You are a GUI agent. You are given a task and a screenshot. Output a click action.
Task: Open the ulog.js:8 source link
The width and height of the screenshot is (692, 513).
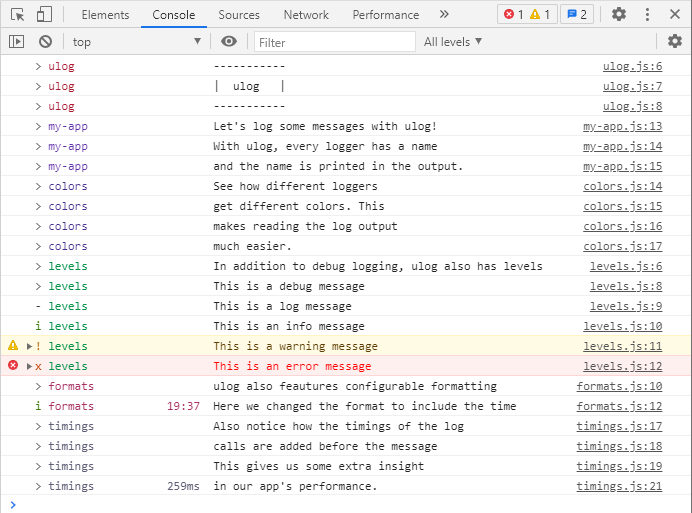pyautogui.click(x=632, y=106)
